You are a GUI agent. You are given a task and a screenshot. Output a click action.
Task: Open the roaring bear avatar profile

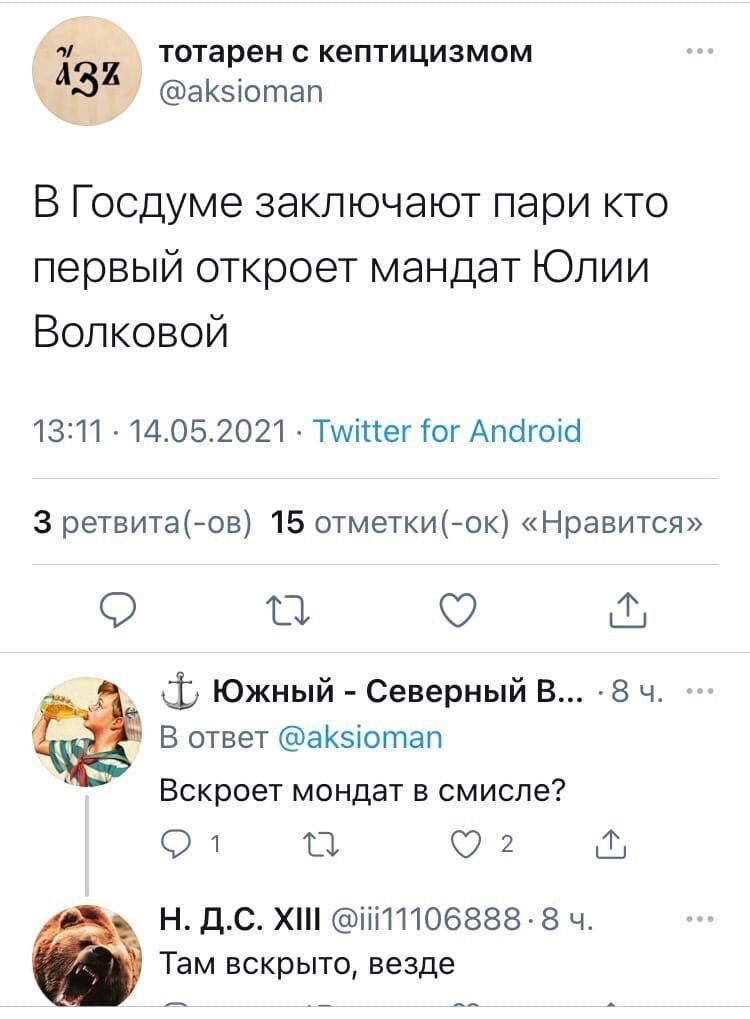point(86,955)
